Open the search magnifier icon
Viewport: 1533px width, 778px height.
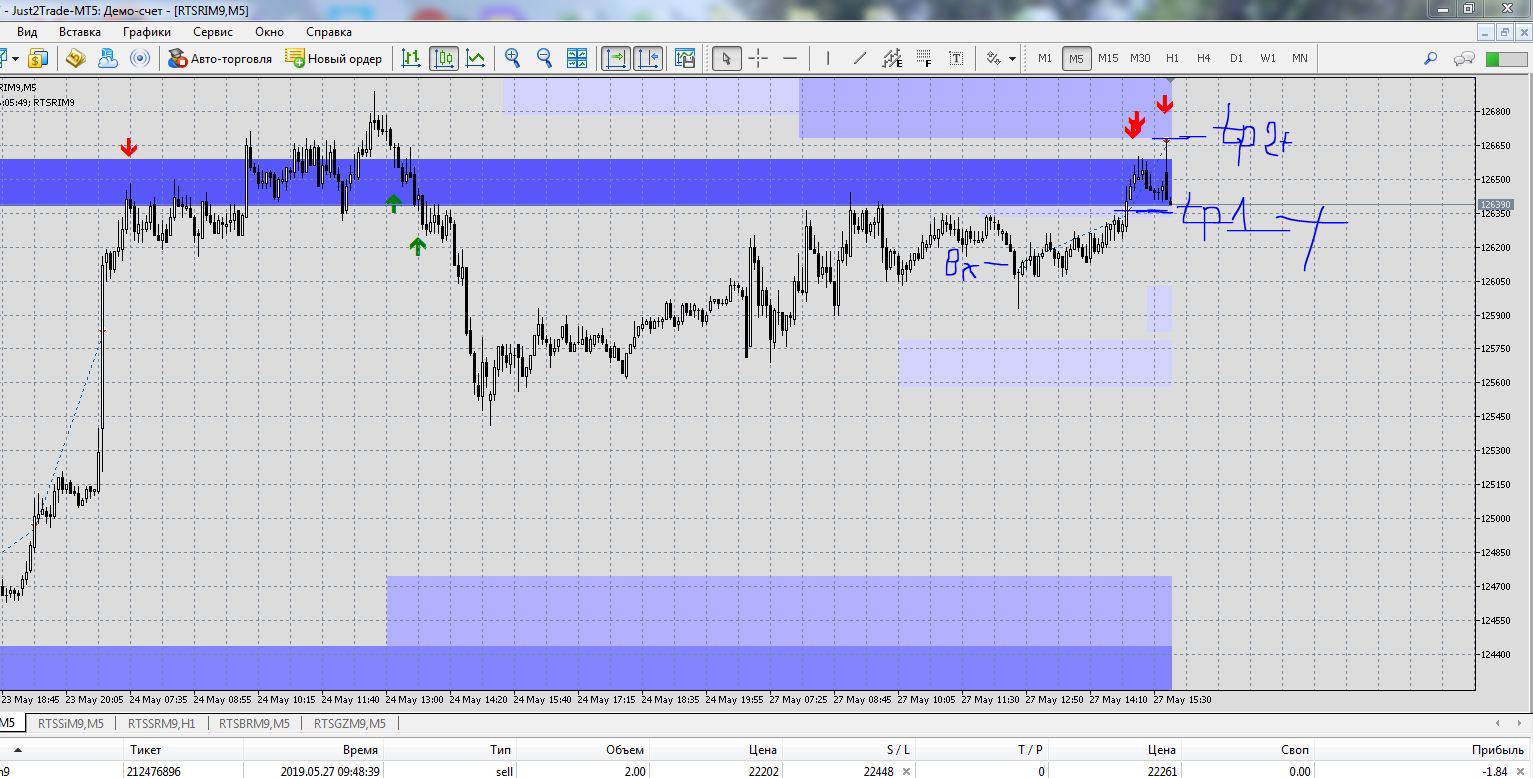[1431, 58]
